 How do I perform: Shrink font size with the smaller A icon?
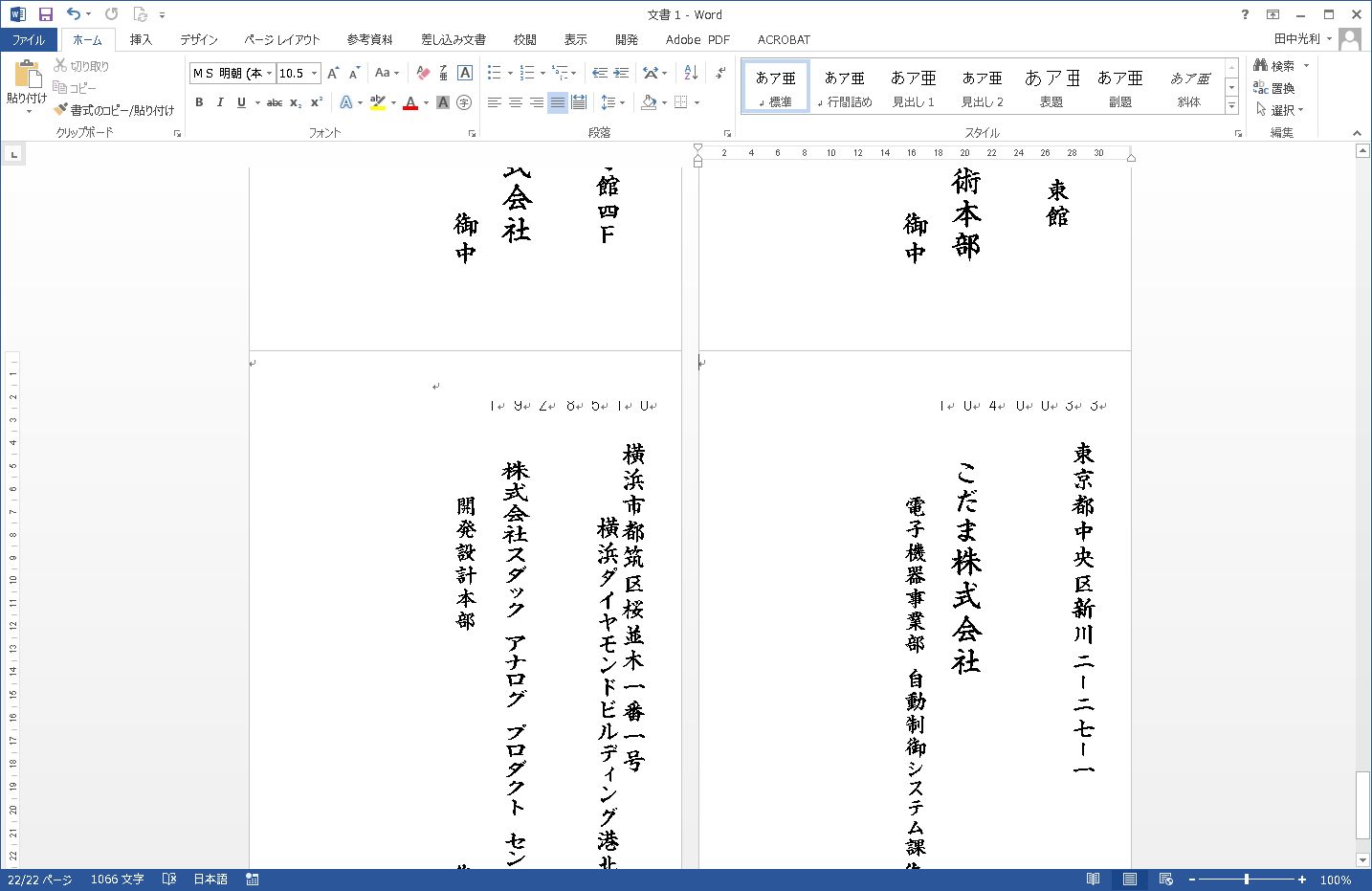tap(354, 73)
